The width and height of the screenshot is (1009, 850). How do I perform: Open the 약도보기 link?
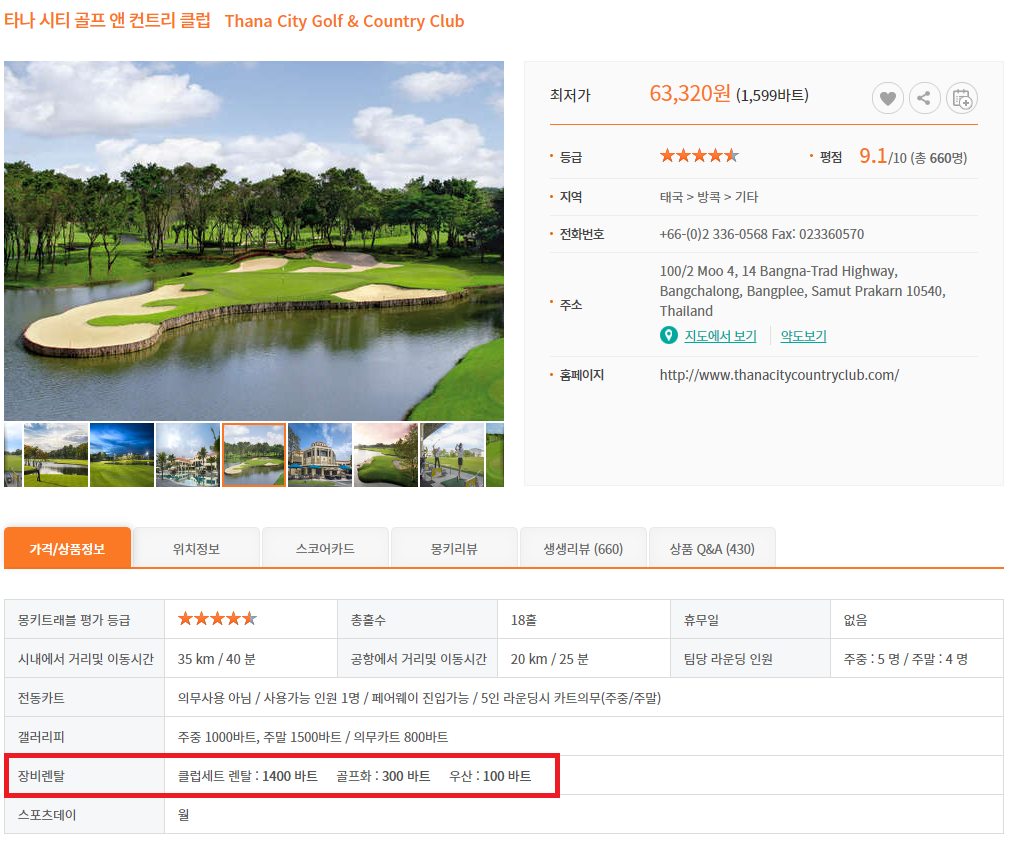tap(803, 336)
